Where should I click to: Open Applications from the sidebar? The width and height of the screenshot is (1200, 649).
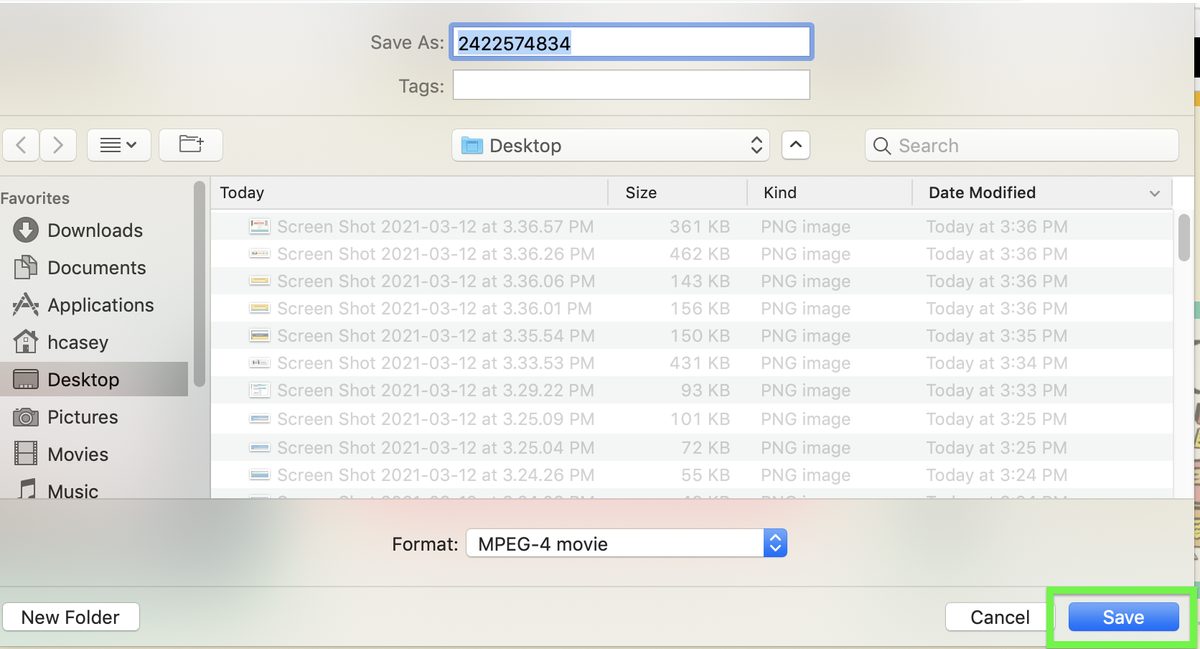pos(100,305)
